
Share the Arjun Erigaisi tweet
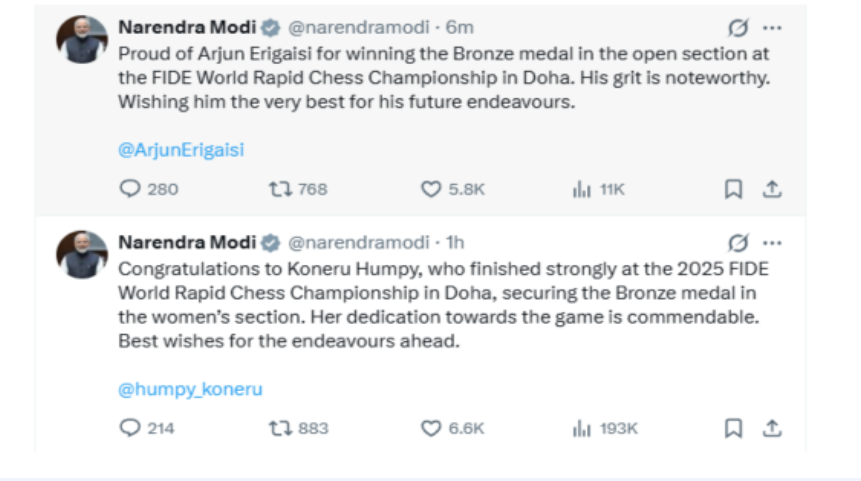point(771,189)
